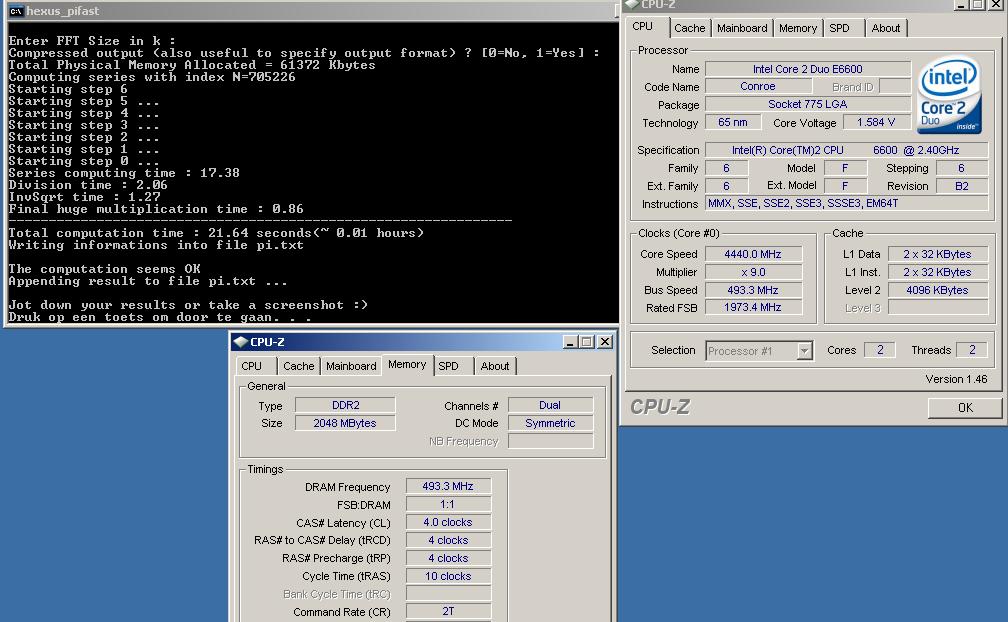
Task: Click the Intel Core 2 Duo logo
Action: 950,95
